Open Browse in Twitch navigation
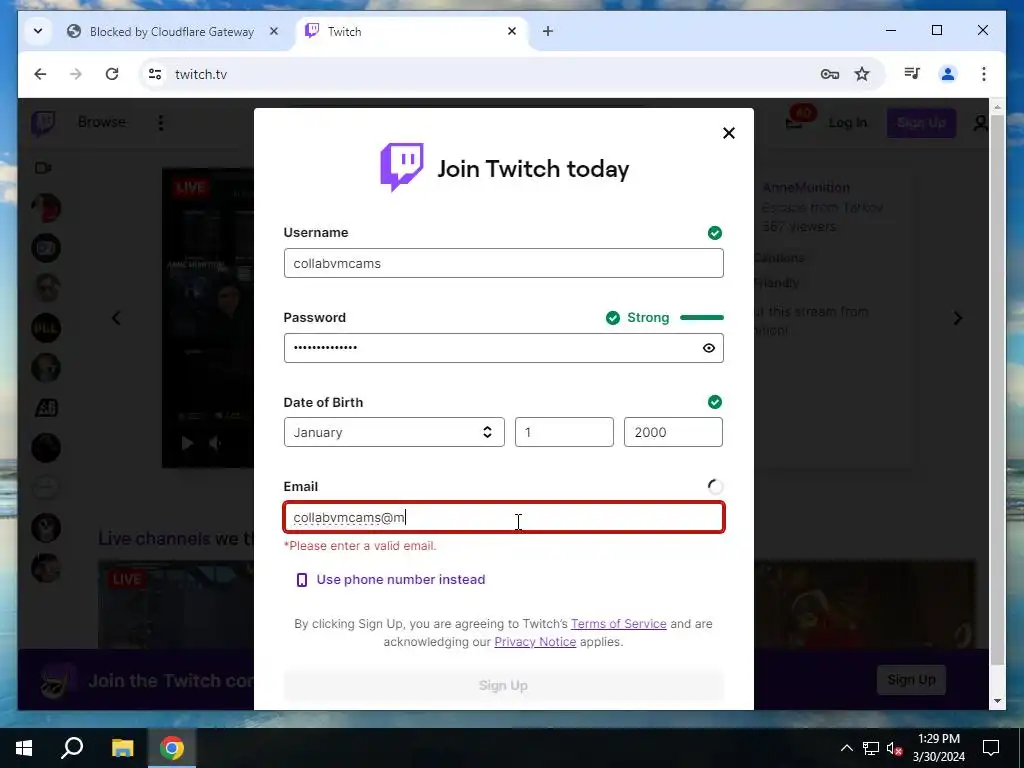 (x=101, y=122)
